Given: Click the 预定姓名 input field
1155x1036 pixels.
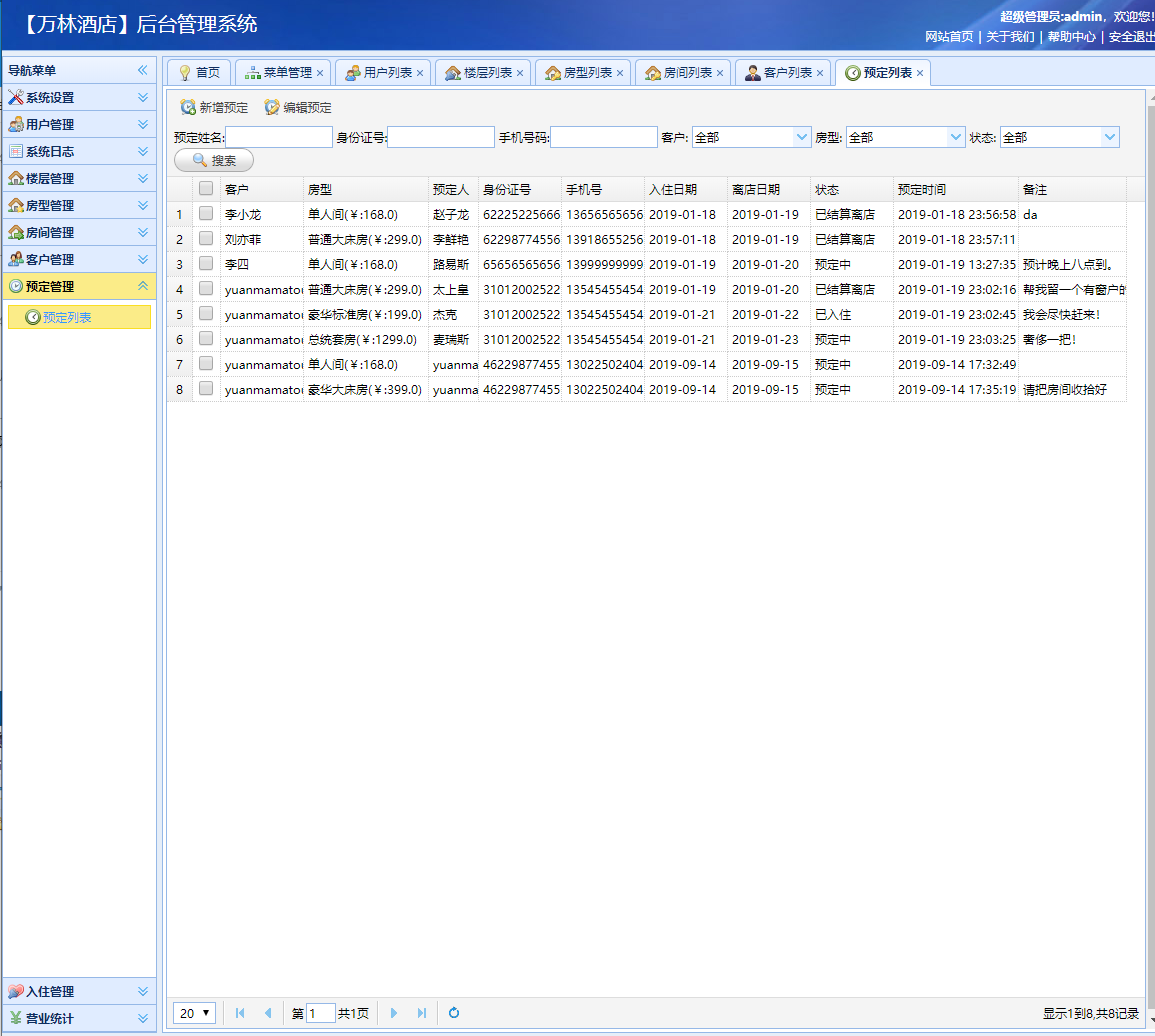Looking at the screenshot, I should click(279, 137).
